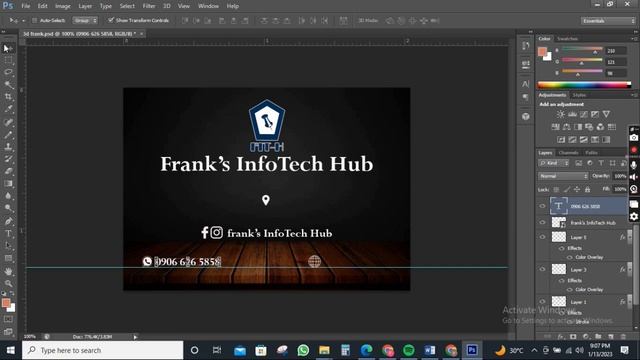Select the Crop tool

coord(8,97)
